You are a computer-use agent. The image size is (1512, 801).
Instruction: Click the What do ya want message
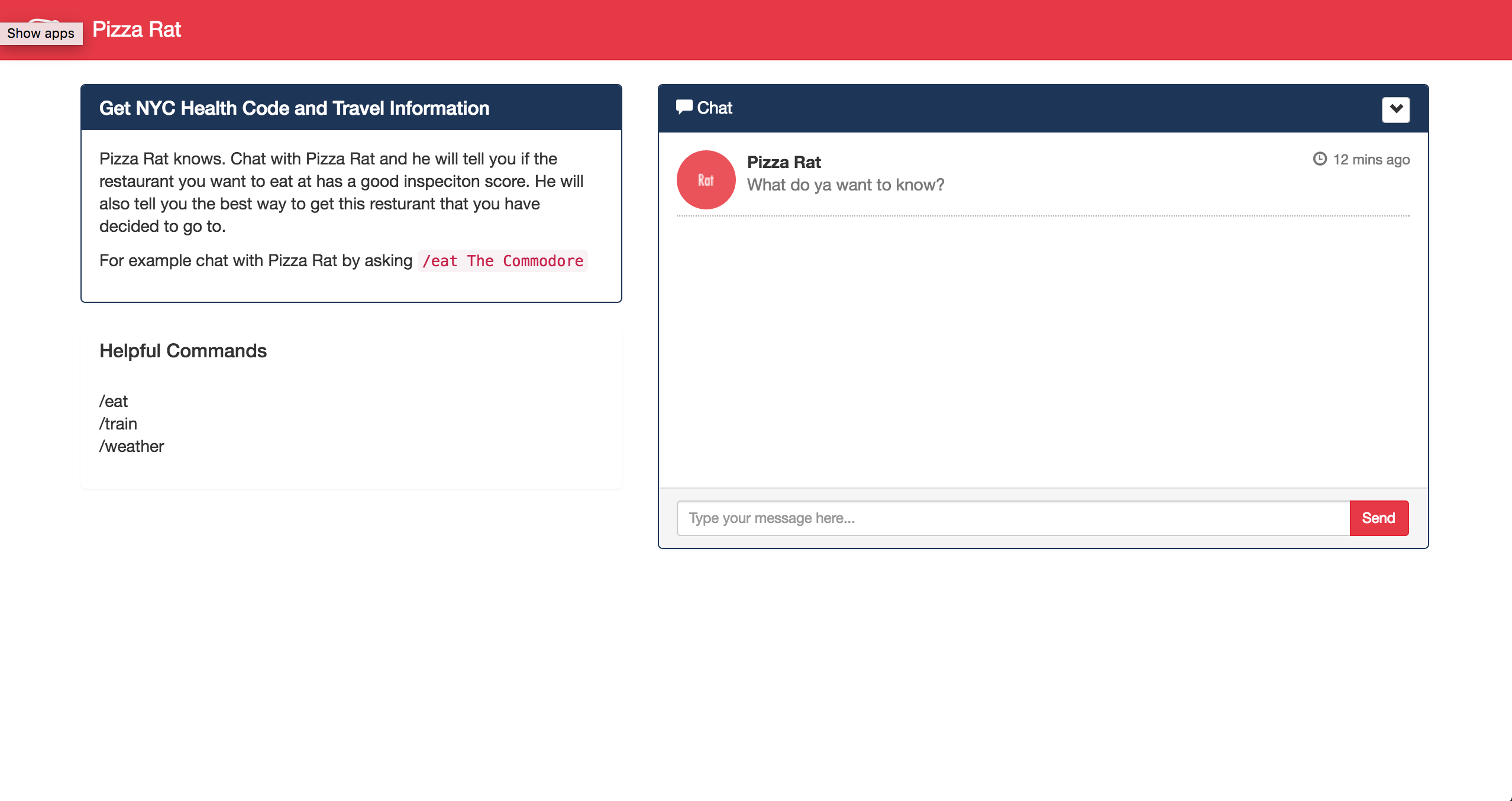pyautogui.click(x=845, y=185)
